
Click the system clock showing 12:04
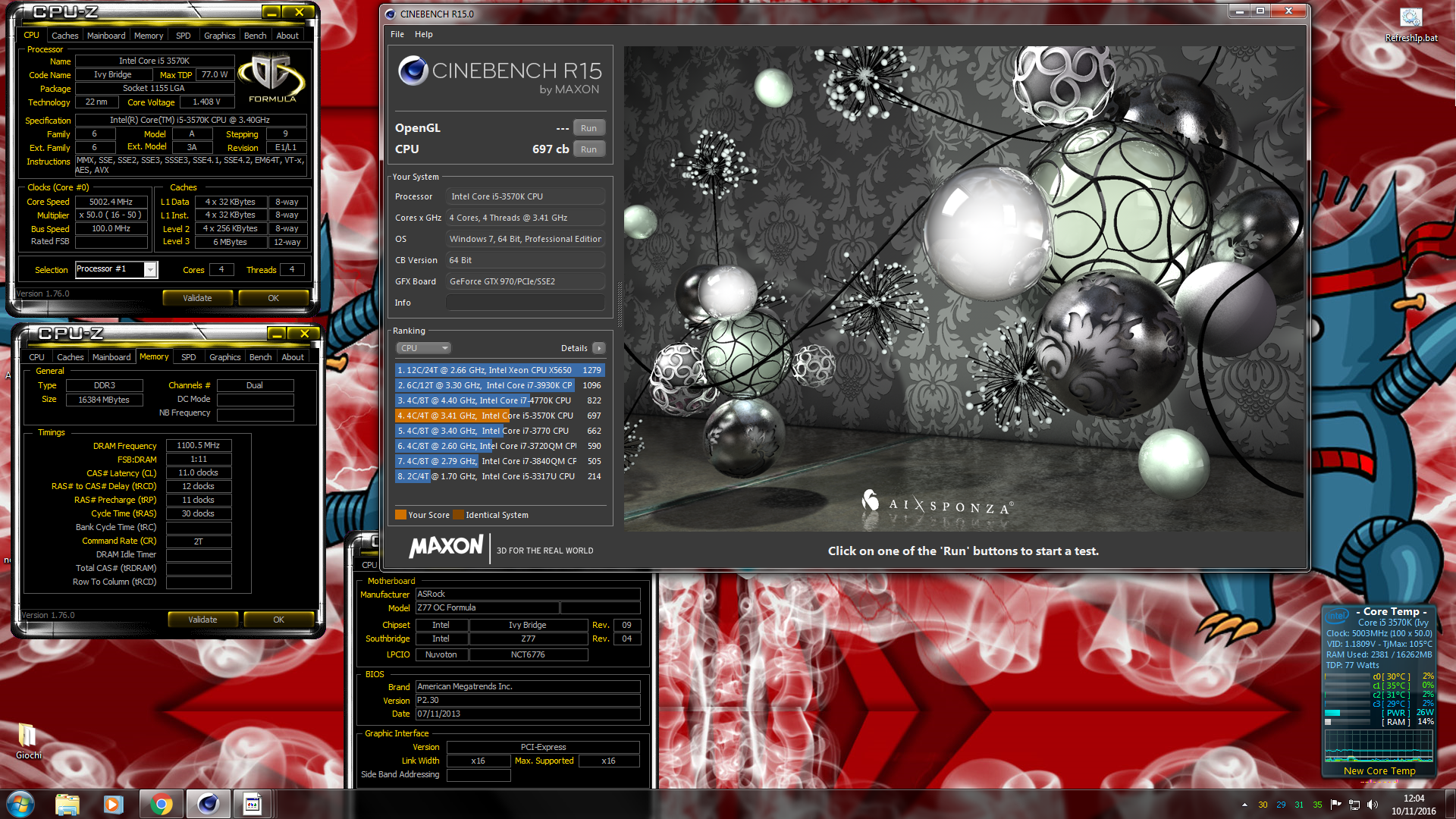click(x=1414, y=799)
